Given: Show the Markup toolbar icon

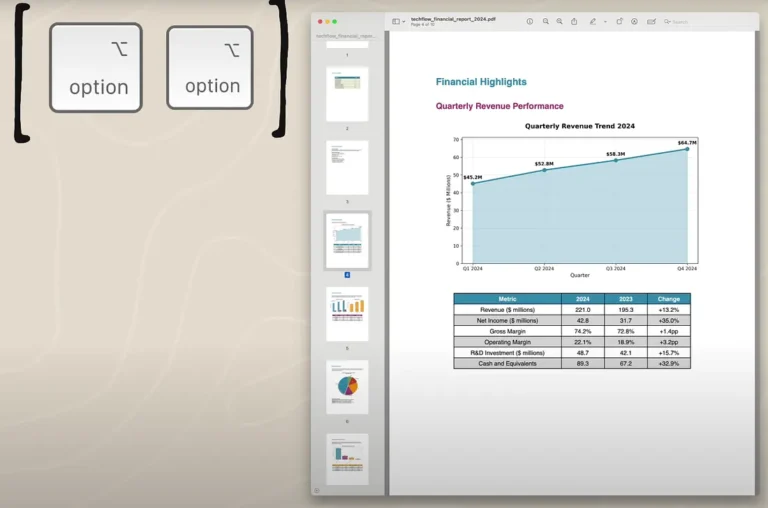Looking at the screenshot, I should (634, 22).
